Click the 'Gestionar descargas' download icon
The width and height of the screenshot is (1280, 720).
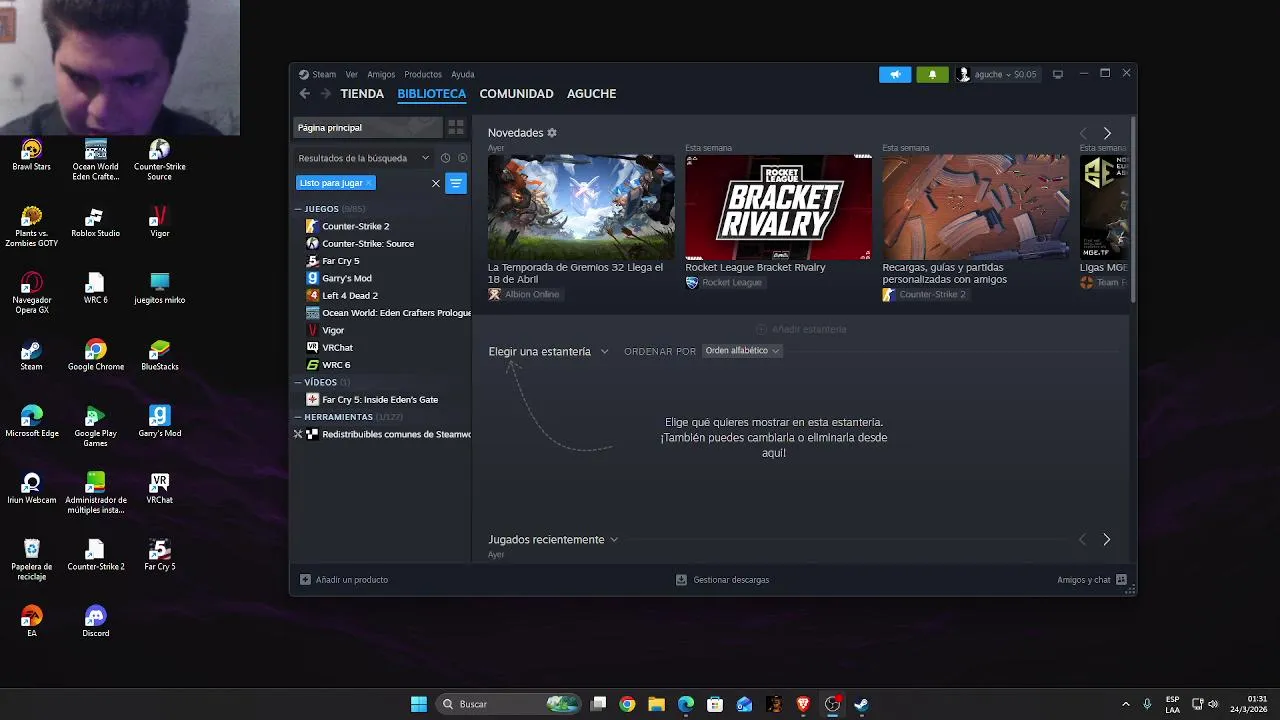681,580
